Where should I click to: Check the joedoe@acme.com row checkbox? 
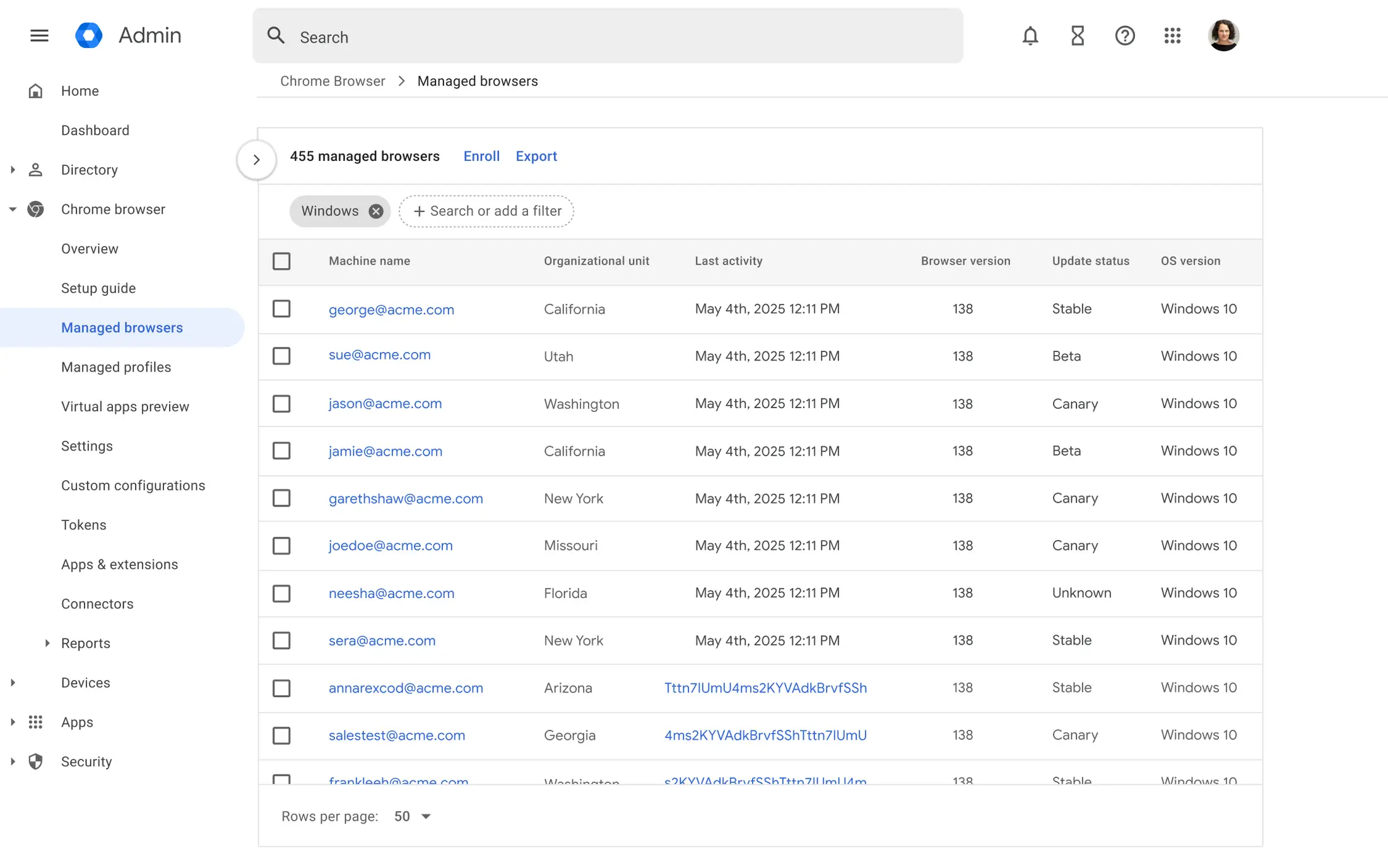click(x=281, y=546)
